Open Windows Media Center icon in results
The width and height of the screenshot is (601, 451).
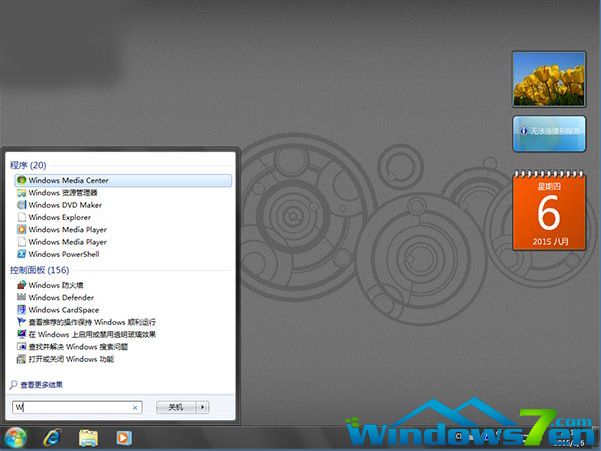[x=21, y=180]
